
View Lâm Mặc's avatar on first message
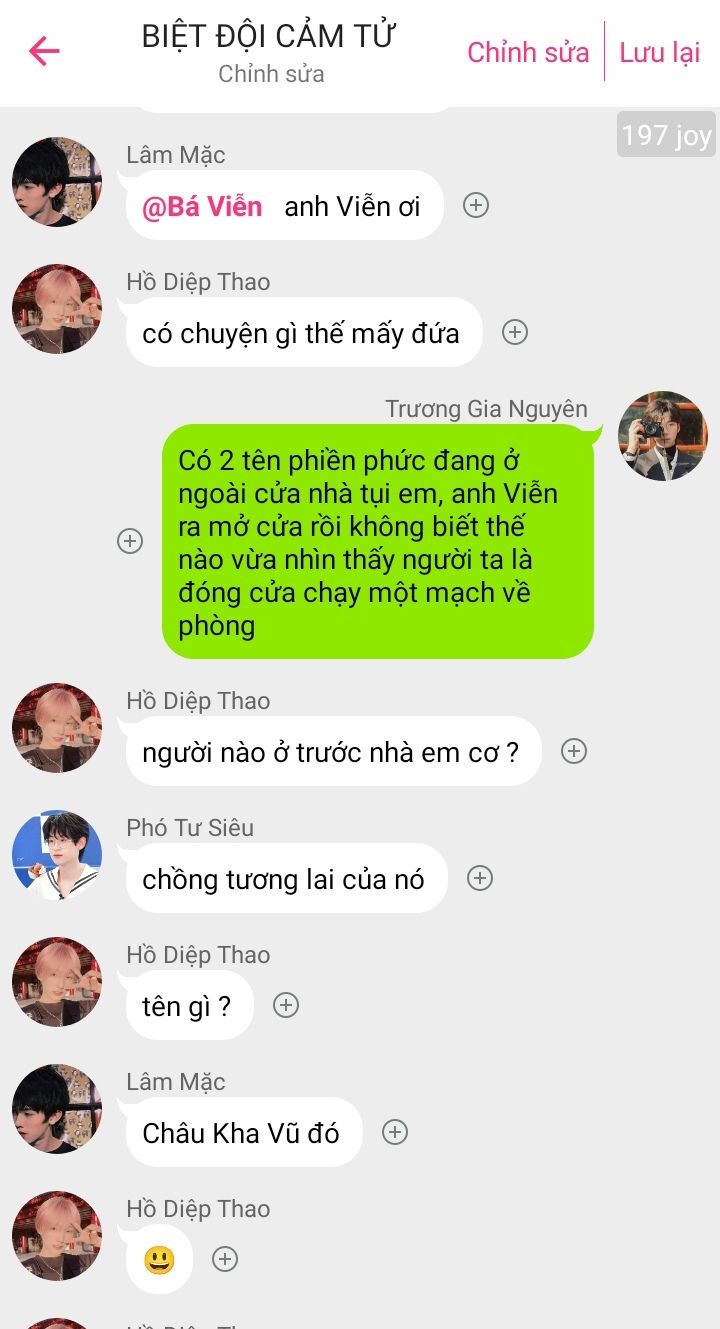(57, 182)
